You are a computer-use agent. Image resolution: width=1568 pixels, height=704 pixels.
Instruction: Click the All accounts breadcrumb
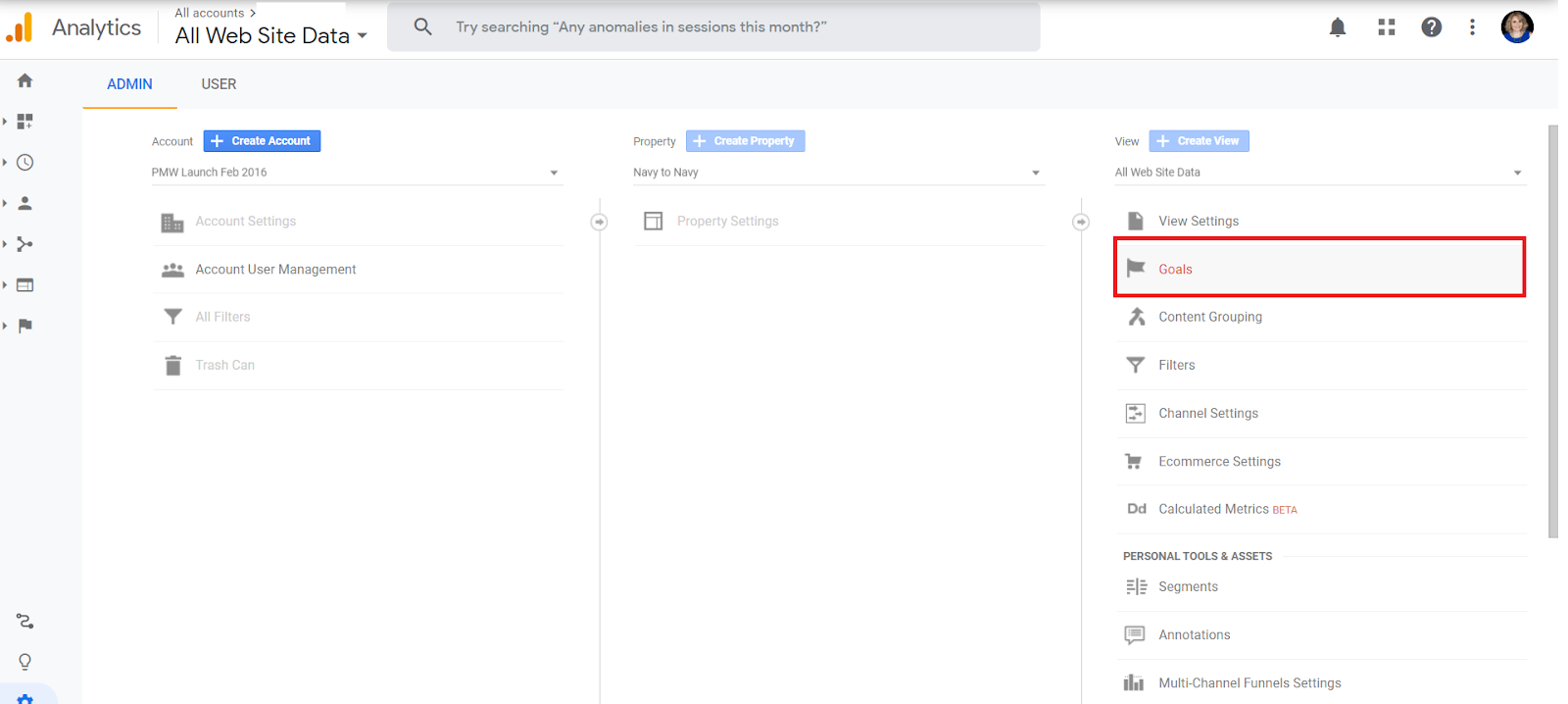point(210,13)
